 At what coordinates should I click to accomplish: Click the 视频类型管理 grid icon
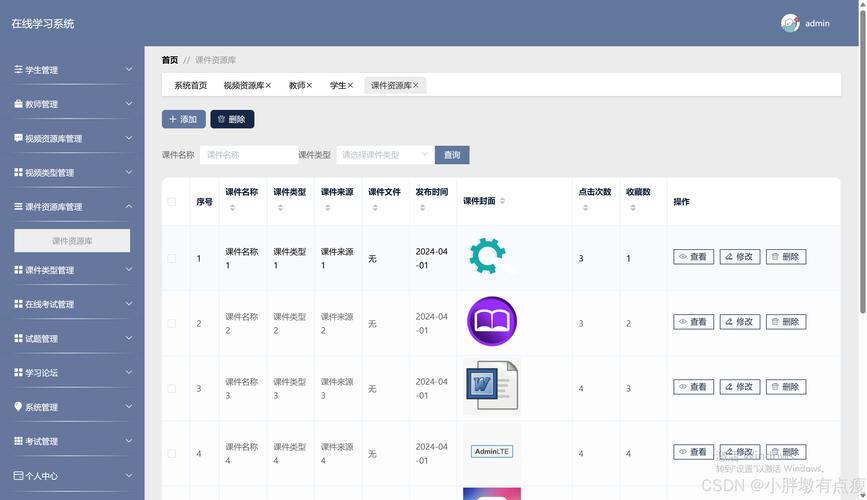click(x=18, y=173)
